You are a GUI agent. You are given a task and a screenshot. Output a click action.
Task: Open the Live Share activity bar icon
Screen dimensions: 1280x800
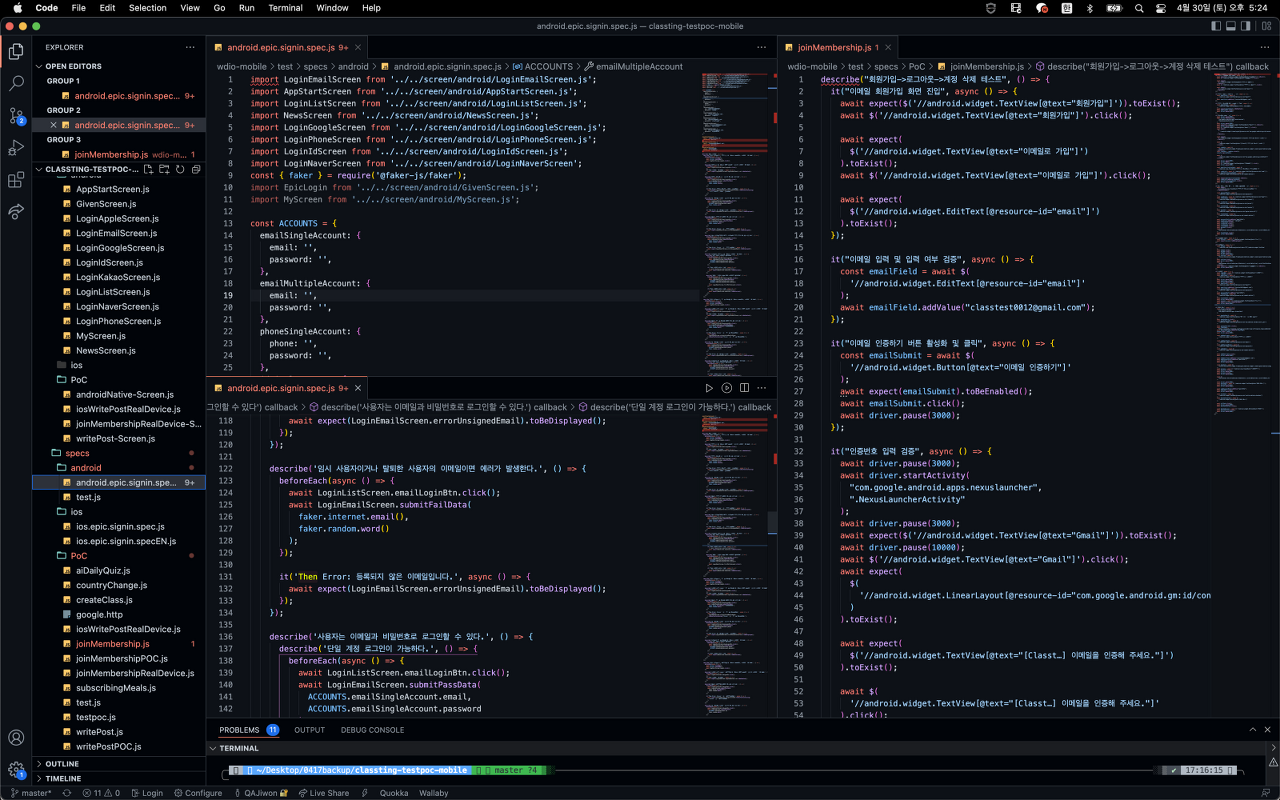[x=16, y=212]
